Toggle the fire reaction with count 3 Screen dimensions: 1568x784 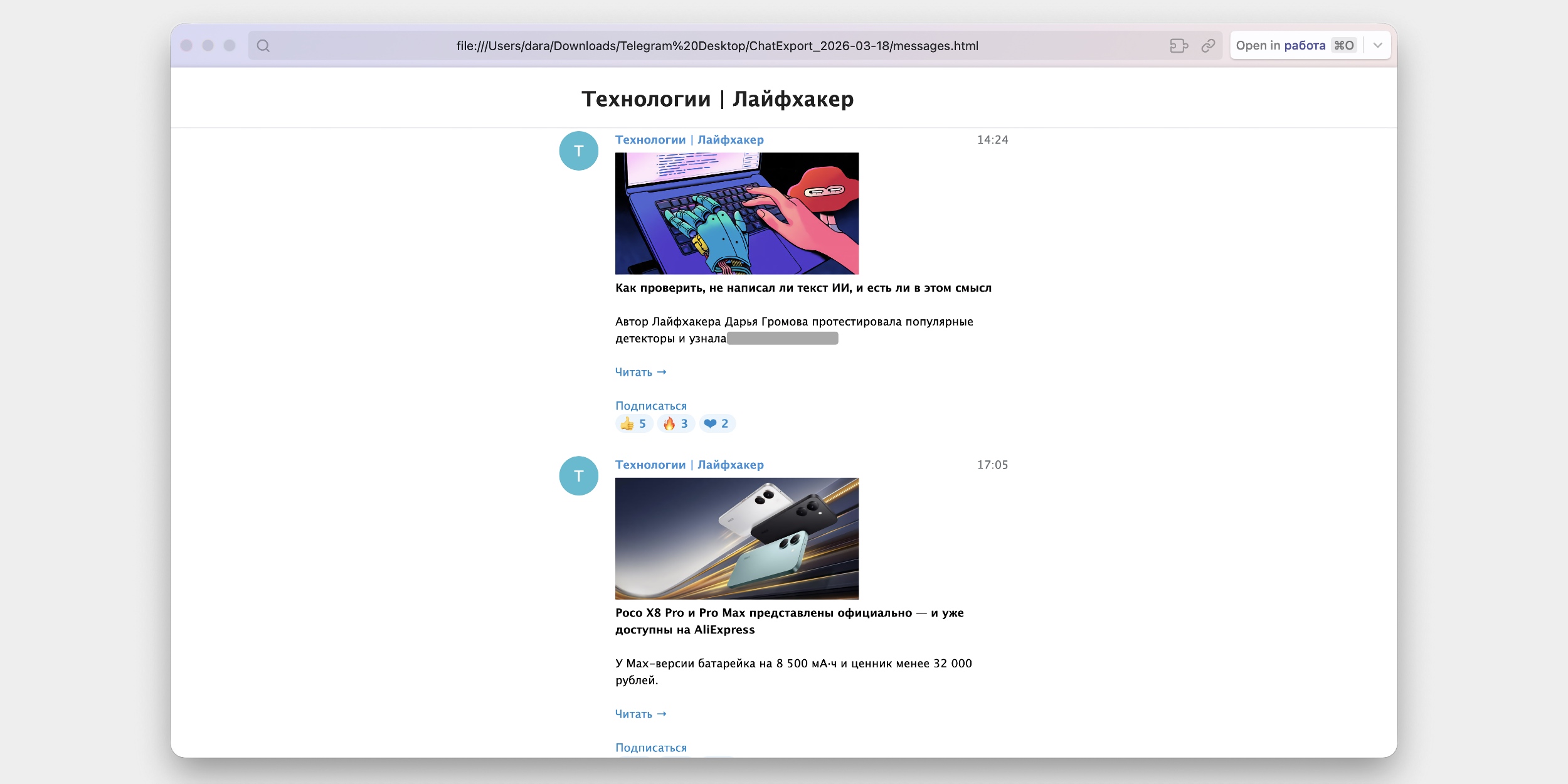click(675, 423)
